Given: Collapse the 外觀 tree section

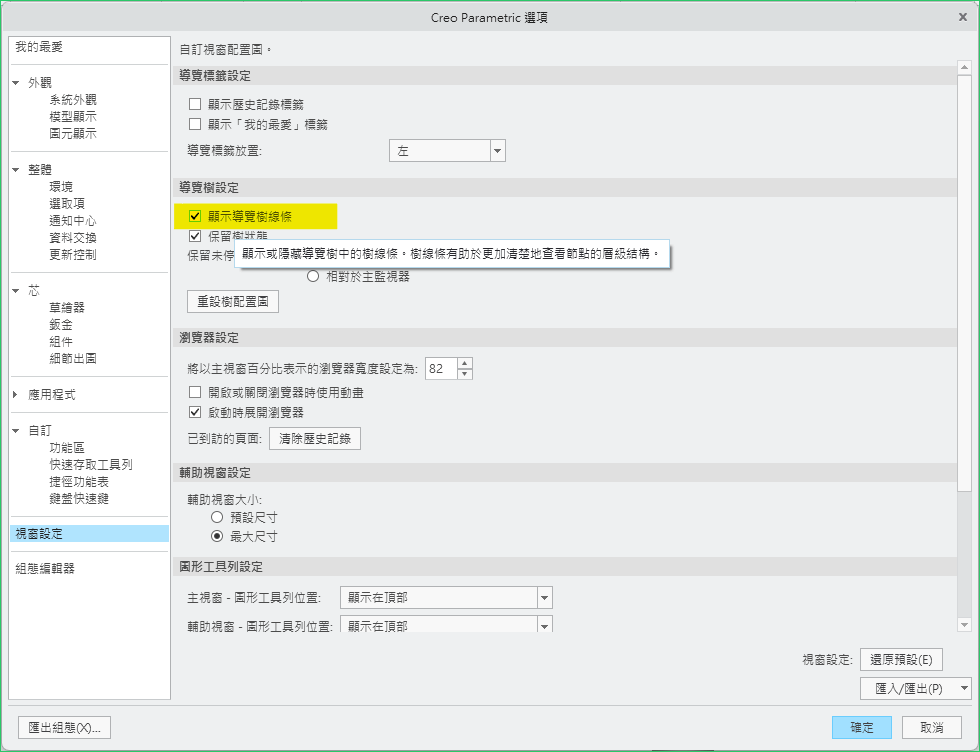Looking at the screenshot, I should (16, 83).
